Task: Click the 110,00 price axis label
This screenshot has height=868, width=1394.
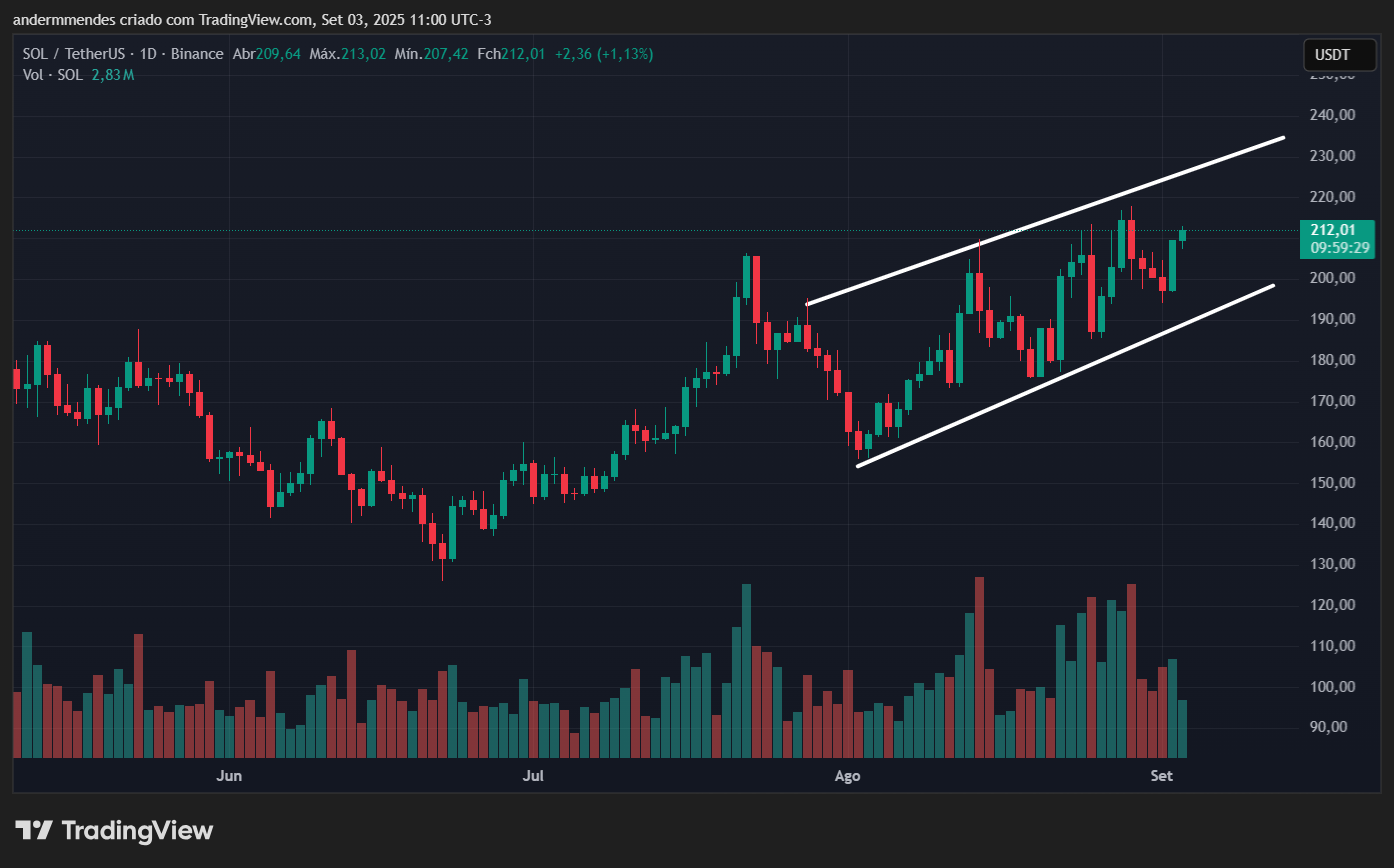Action: (1333, 646)
